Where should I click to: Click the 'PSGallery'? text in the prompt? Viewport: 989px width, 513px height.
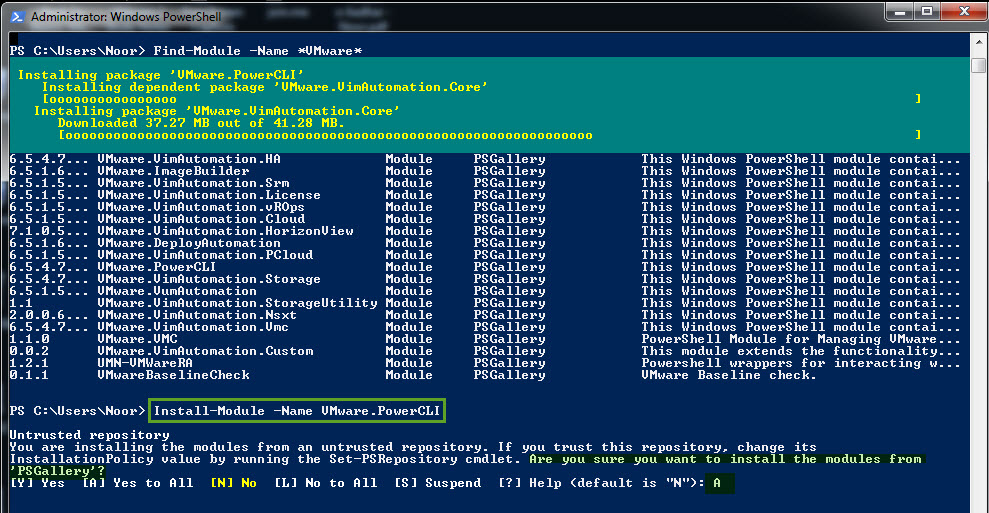pos(57,471)
